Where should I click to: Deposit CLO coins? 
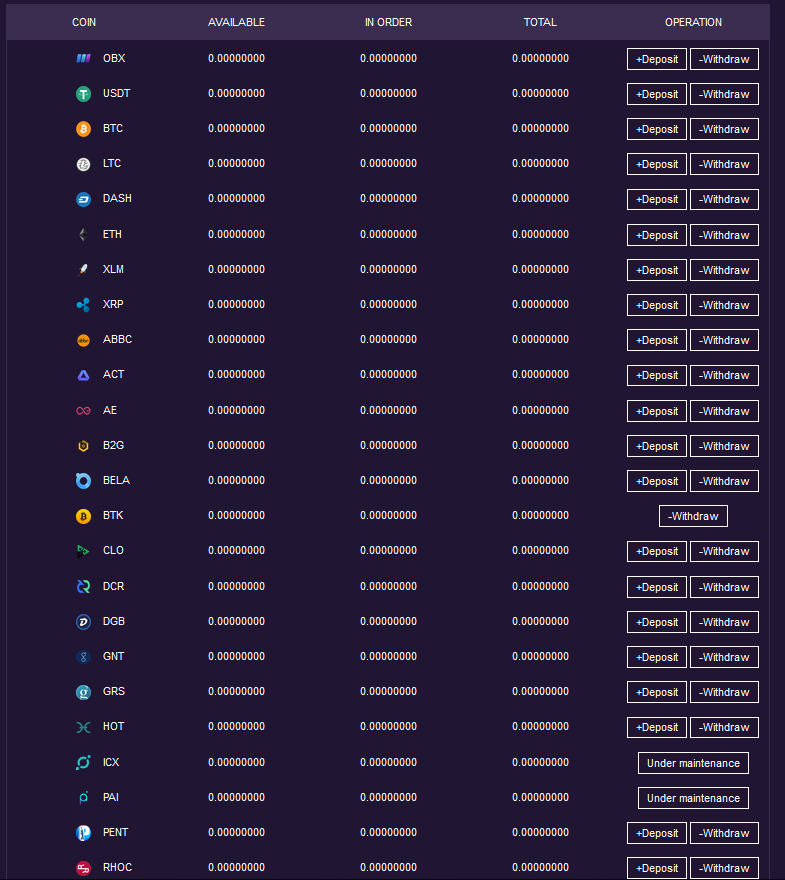coord(657,552)
